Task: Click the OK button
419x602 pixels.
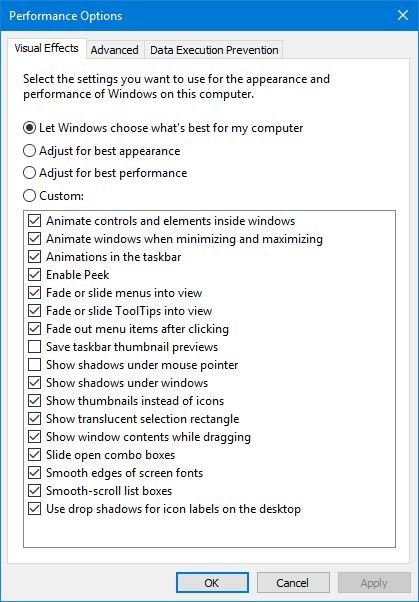Action: click(212, 583)
